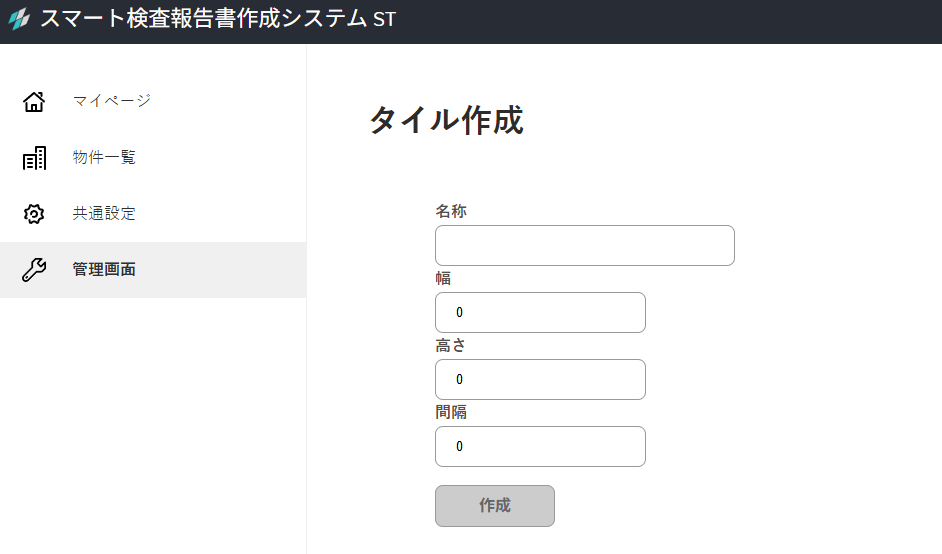Click the home icon in sidebar
The width and height of the screenshot is (942, 554).
(x=34, y=101)
